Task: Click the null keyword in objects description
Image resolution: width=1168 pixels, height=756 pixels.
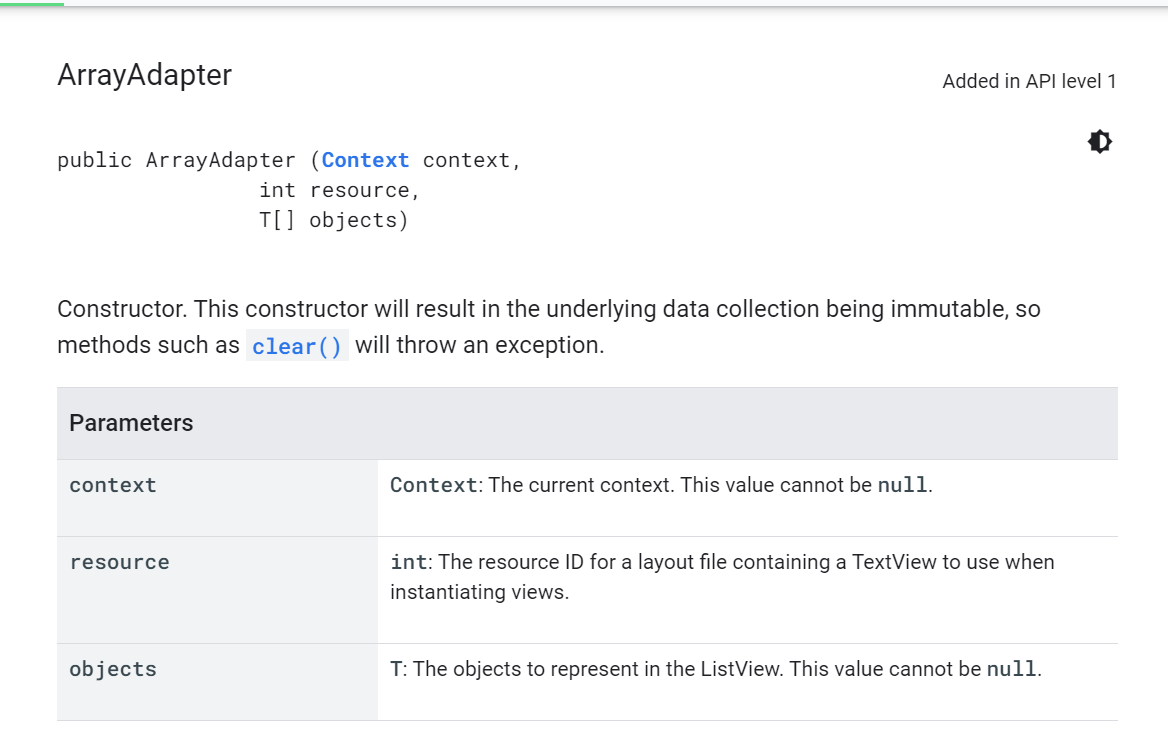Action: (1012, 668)
